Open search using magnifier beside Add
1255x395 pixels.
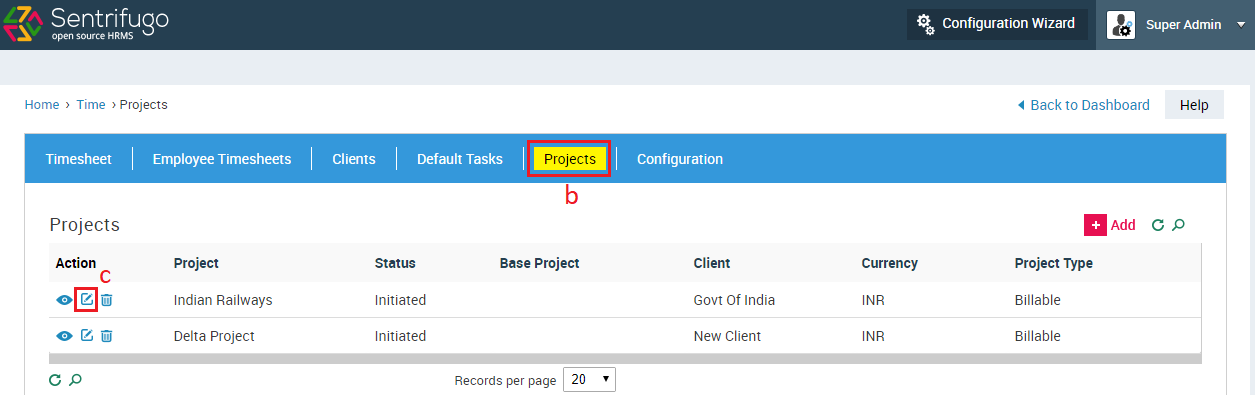tap(1178, 225)
